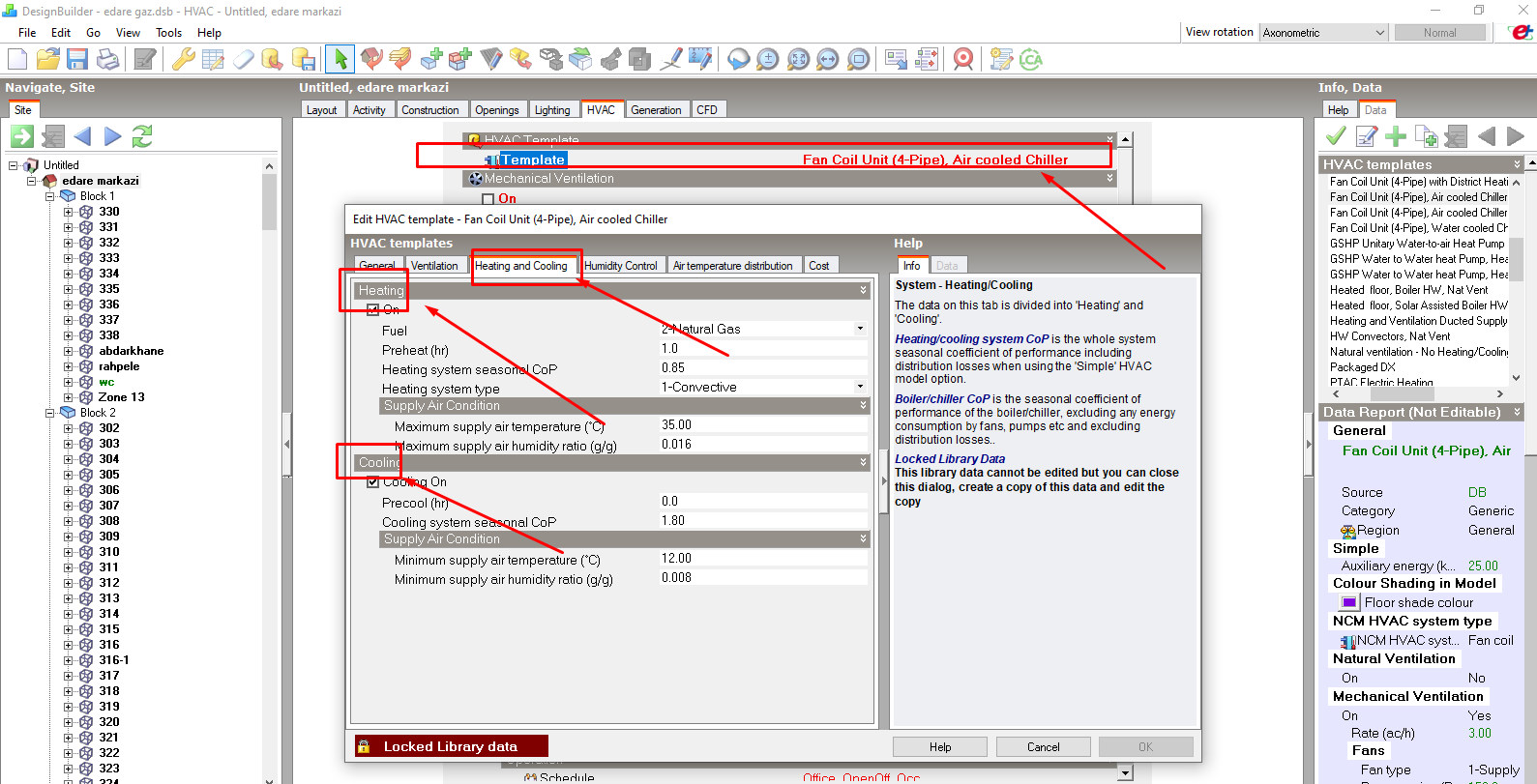
Task: Open the Air temperature distribution tab
Action: [732, 266]
